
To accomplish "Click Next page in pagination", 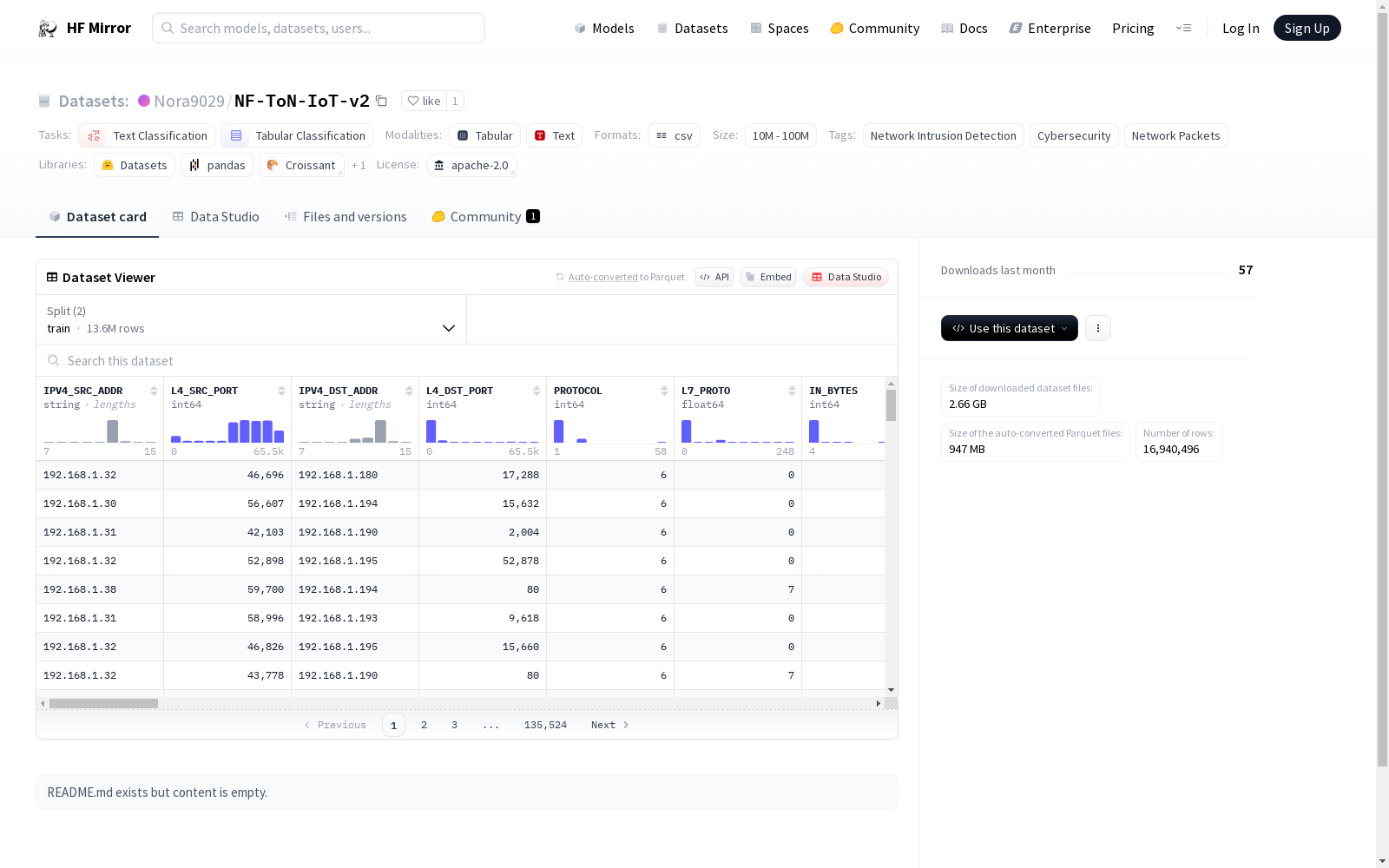I will coord(609,725).
